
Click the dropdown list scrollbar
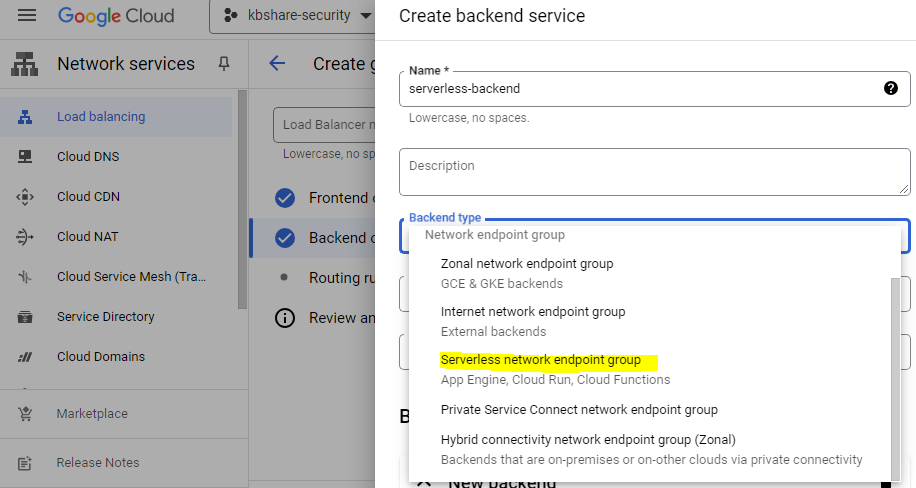click(896, 378)
